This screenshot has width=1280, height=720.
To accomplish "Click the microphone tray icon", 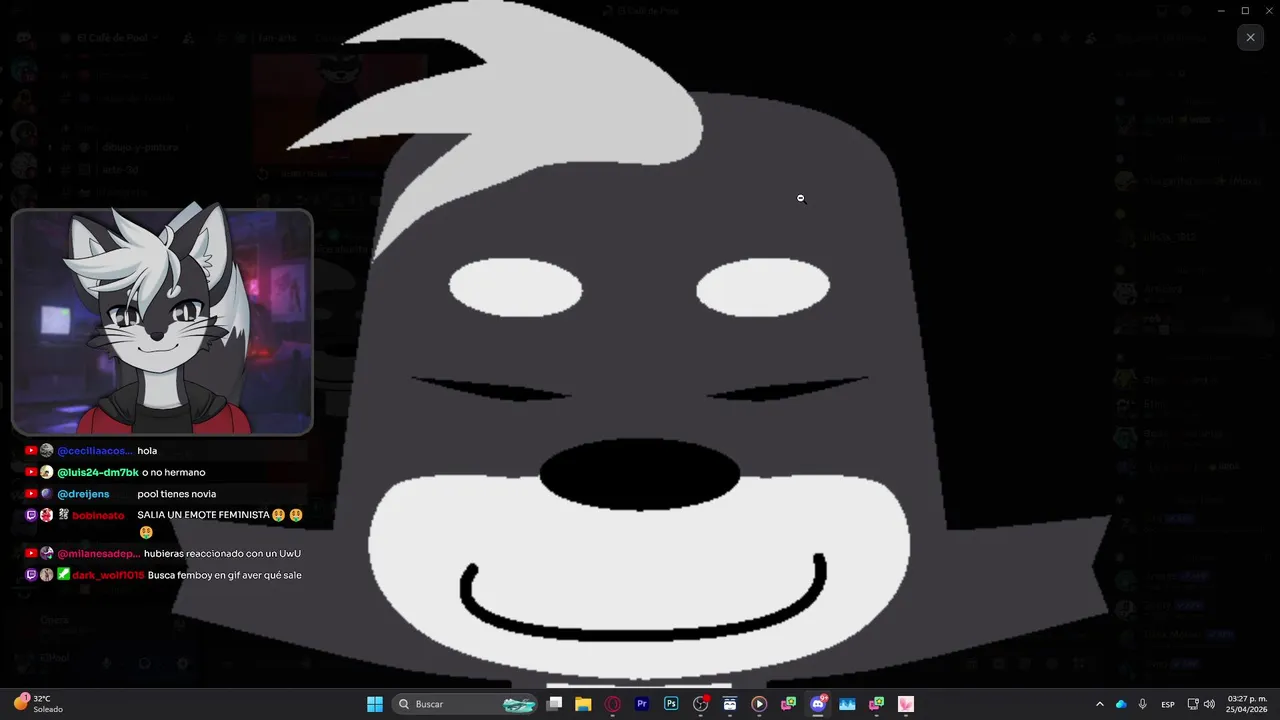I will (1142, 704).
